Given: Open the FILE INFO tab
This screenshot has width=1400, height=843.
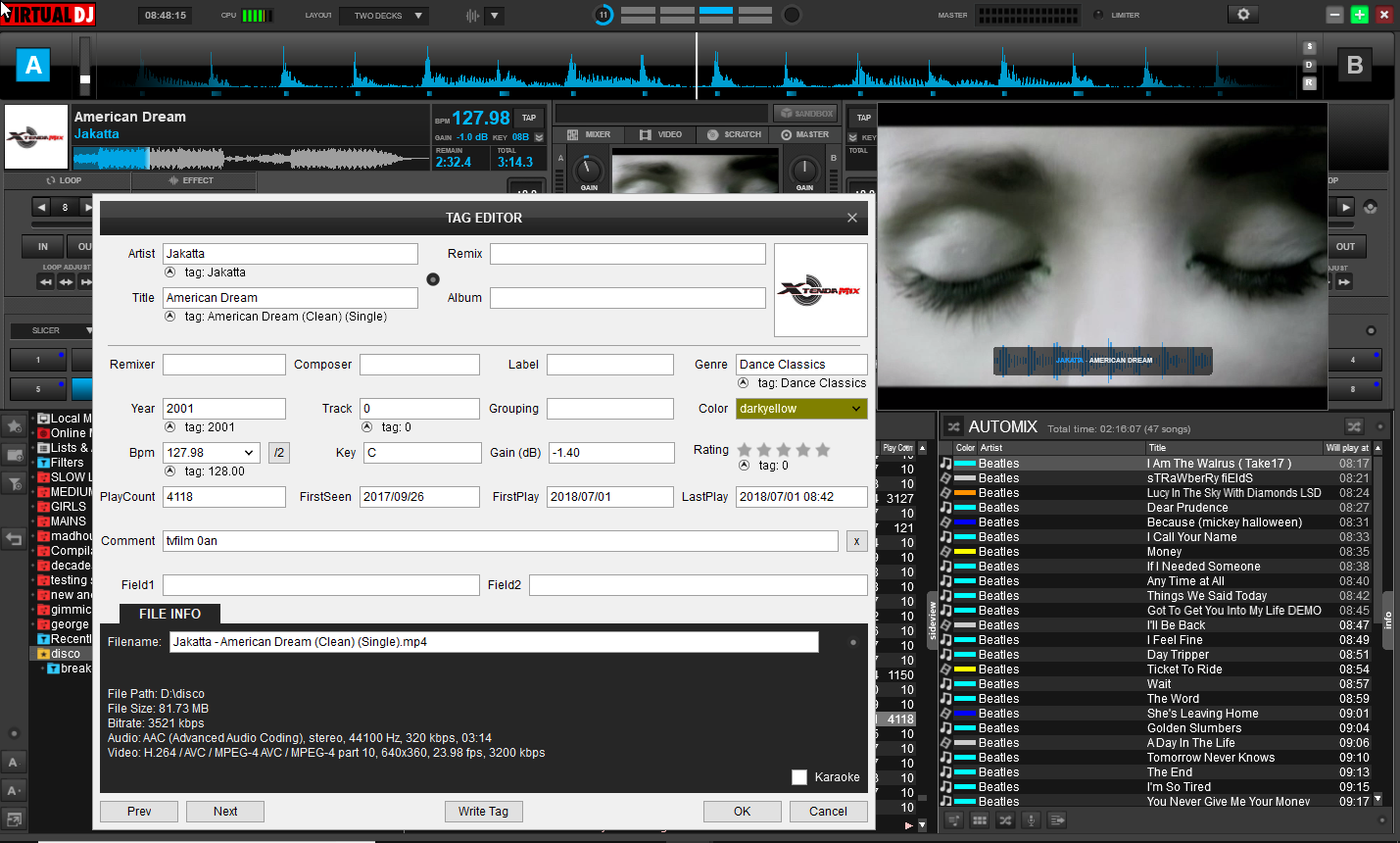Looking at the screenshot, I should [169, 614].
